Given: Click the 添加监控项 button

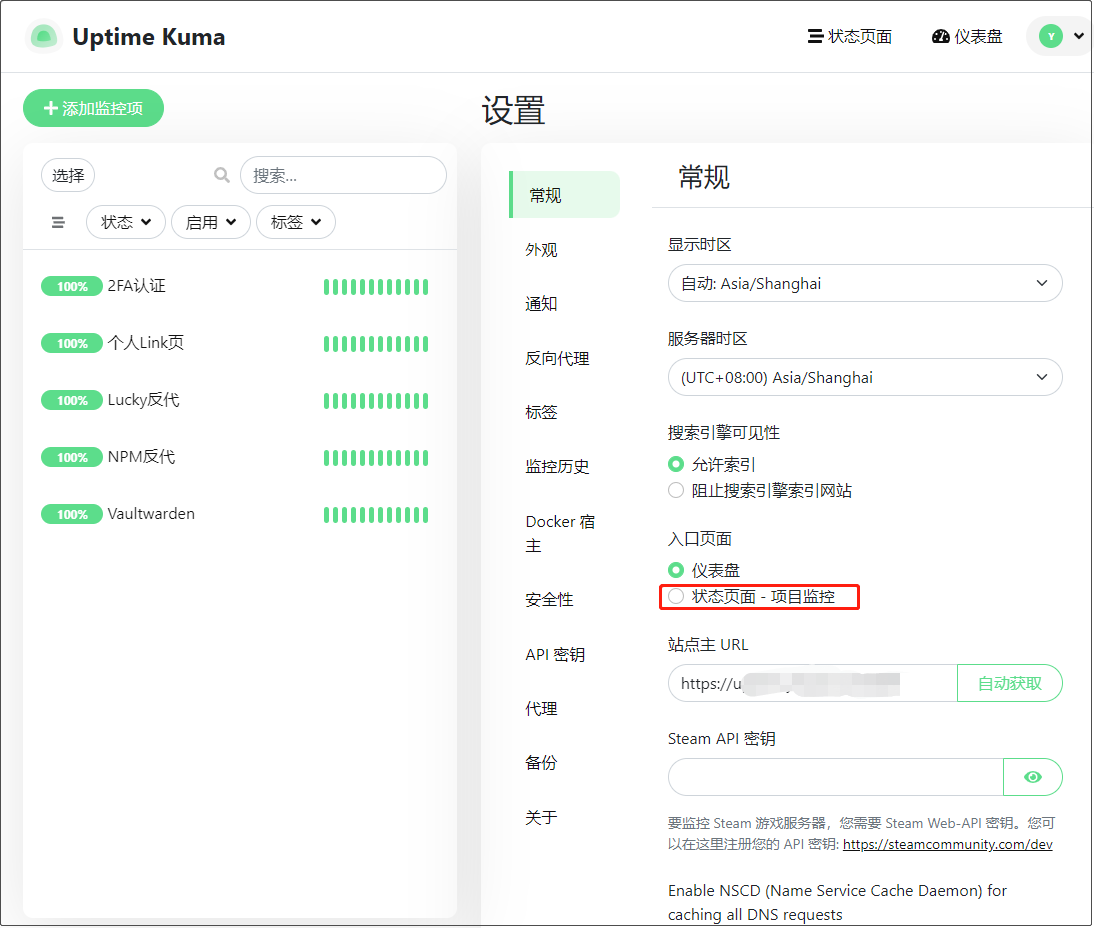Looking at the screenshot, I should click(x=93, y=109).
